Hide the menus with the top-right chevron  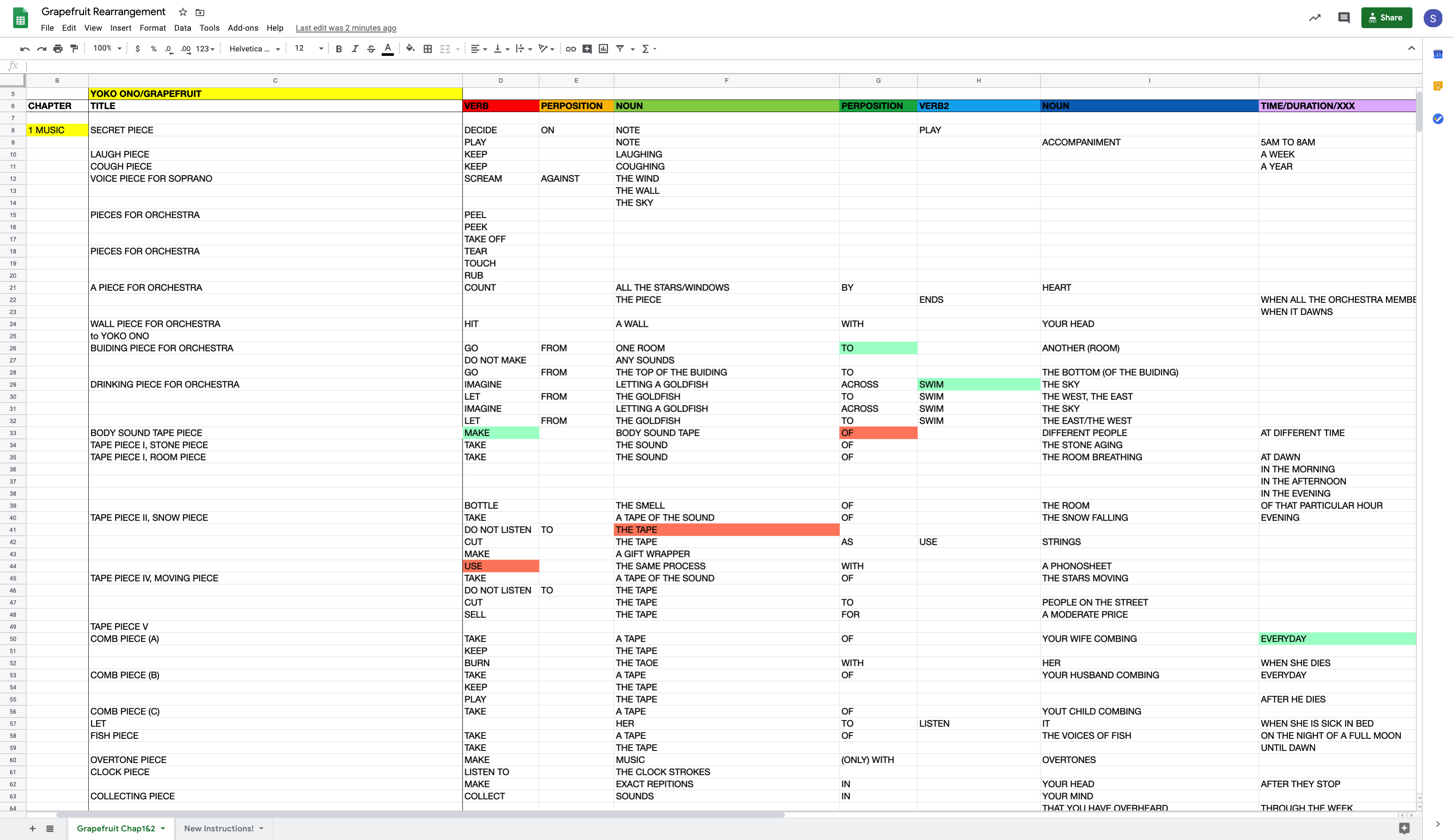pos(1411,48)
